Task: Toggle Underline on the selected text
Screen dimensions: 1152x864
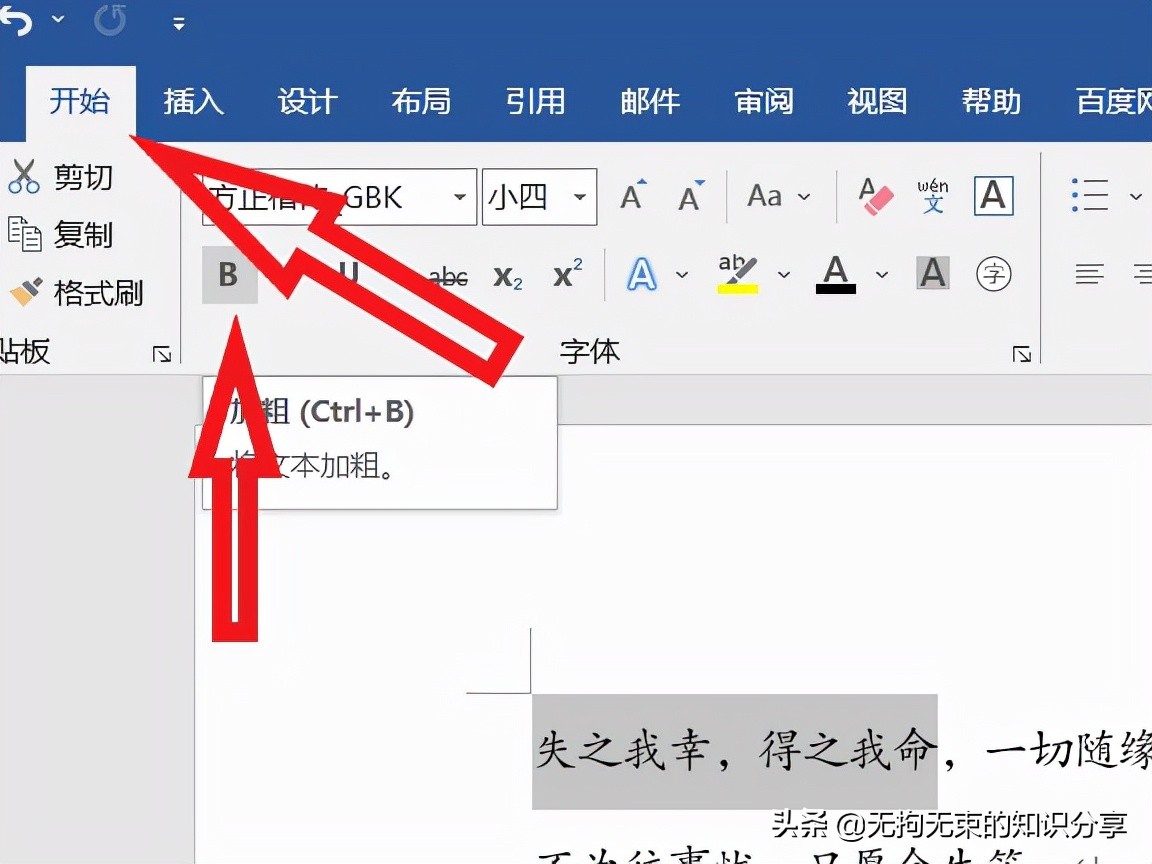Action: click(x=349, y=275)
